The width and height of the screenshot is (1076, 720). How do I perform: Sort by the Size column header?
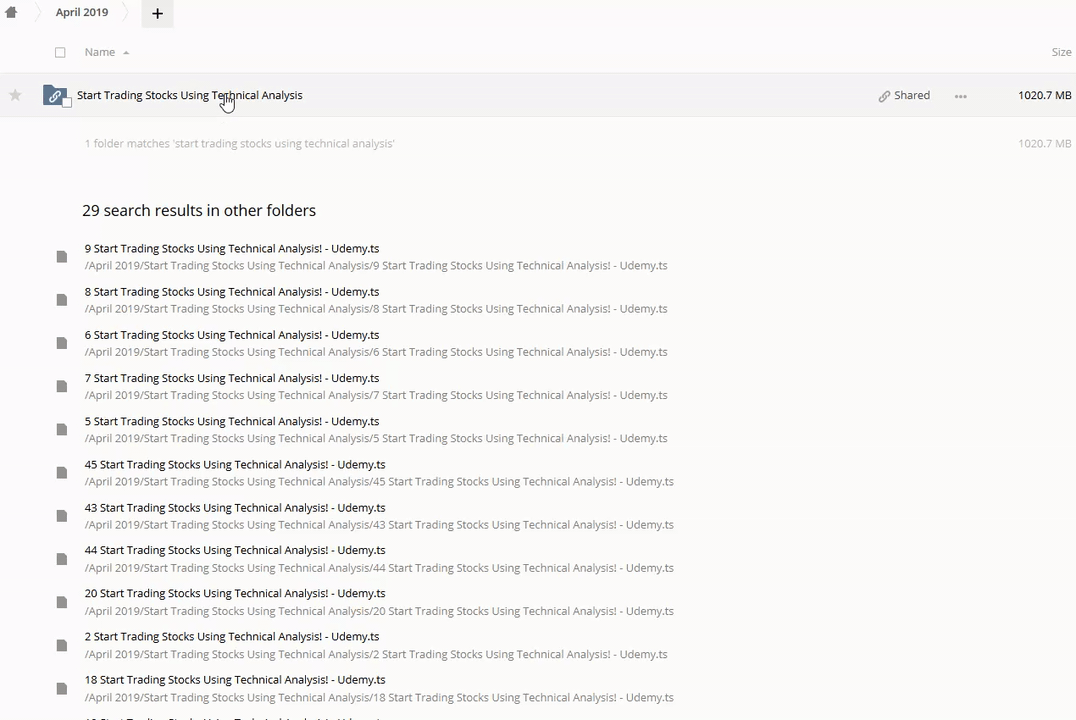coord(1061,52)
